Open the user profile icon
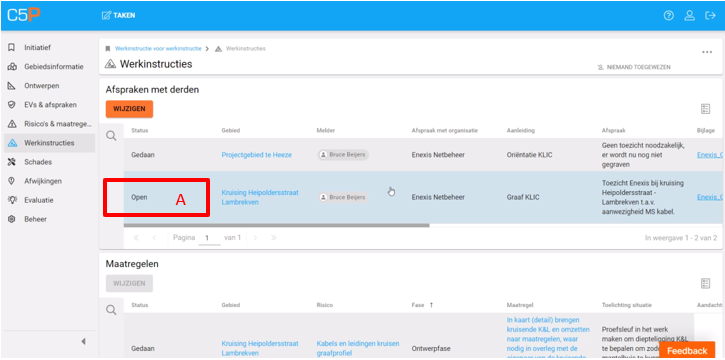725x360 pixels. pyautogui.click(x=689, y=15)
